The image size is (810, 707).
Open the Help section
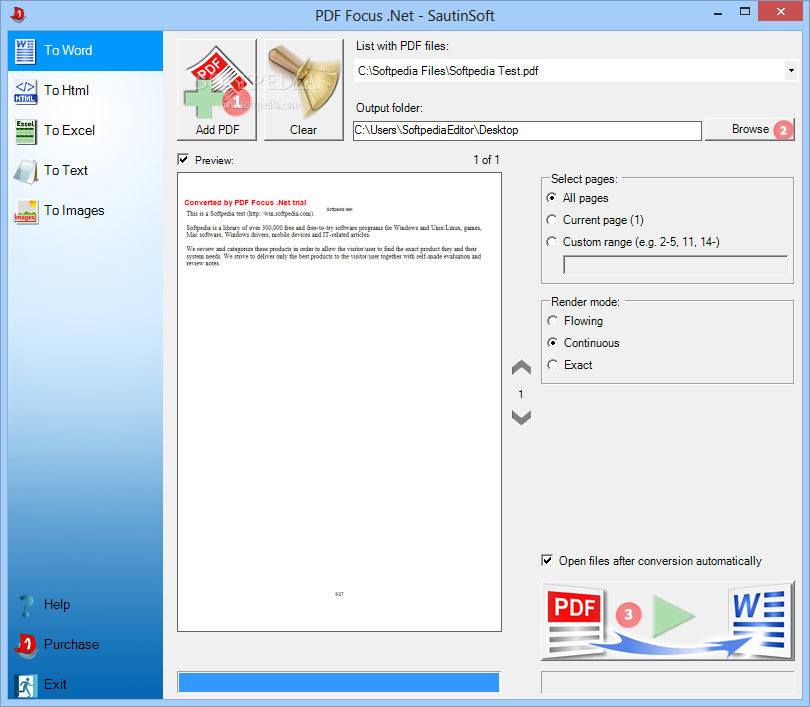pyautogui.click(x=57, y=605)
